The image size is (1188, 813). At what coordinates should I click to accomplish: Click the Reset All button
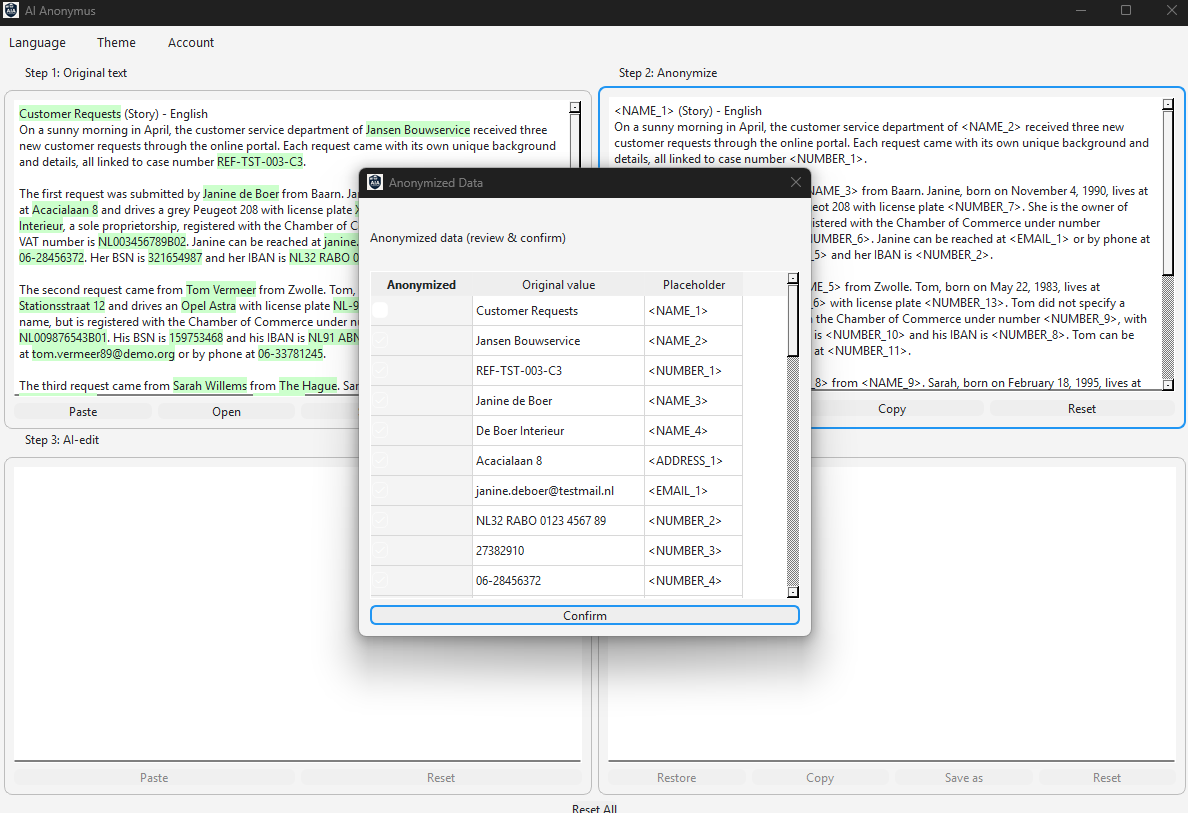pos(595,808)
